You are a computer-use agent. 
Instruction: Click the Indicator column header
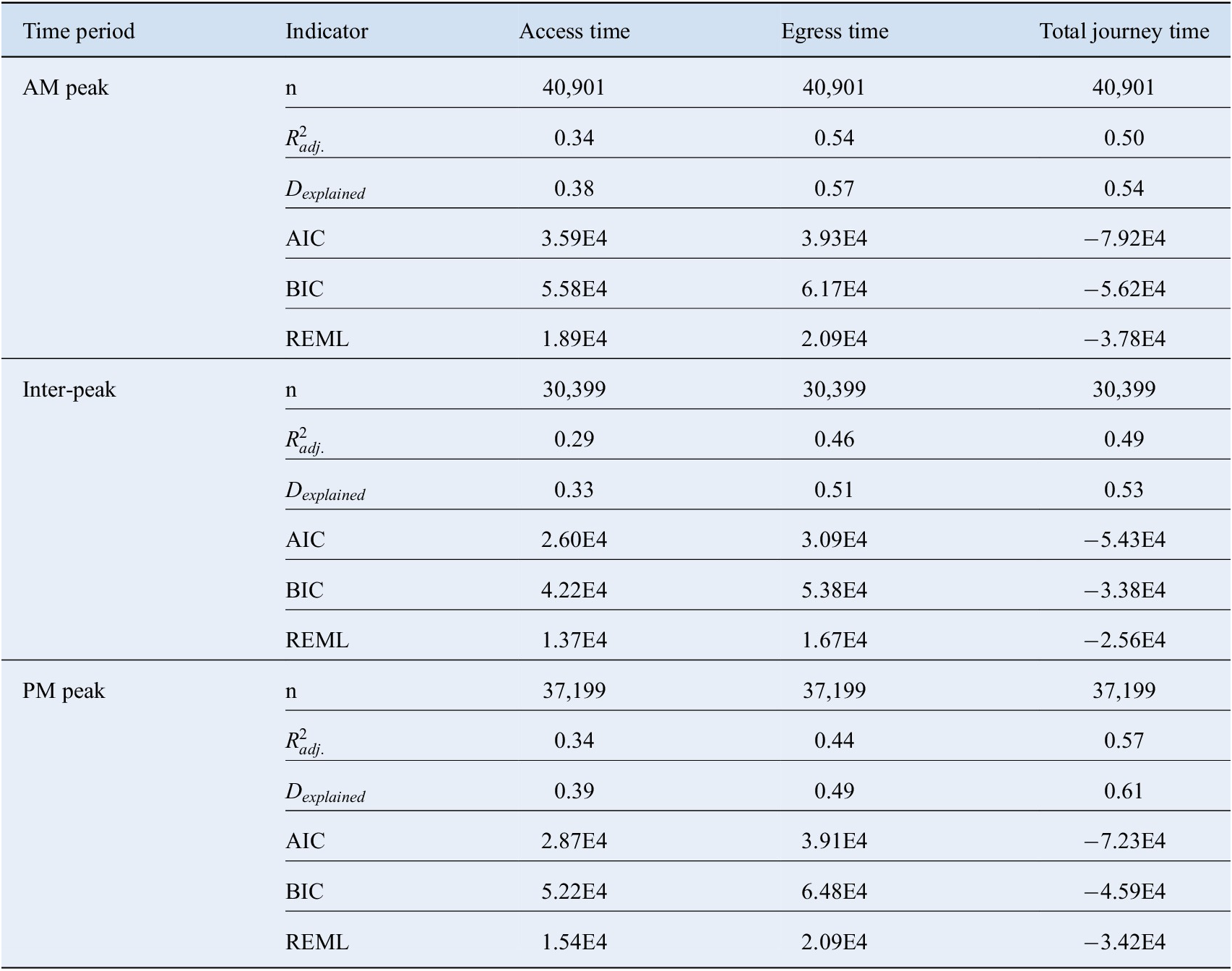click(327, 31)
